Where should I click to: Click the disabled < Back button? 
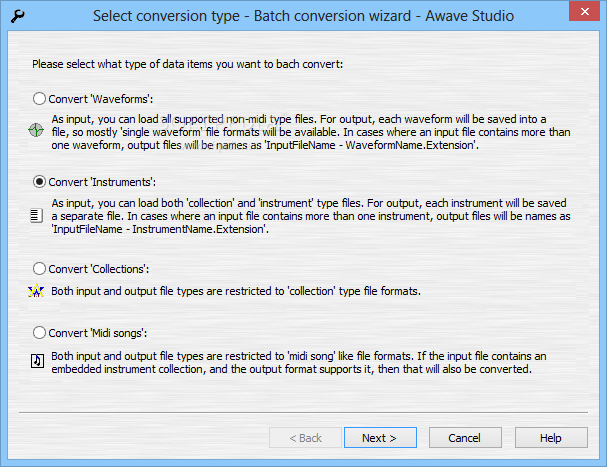(x=305, y=438)
